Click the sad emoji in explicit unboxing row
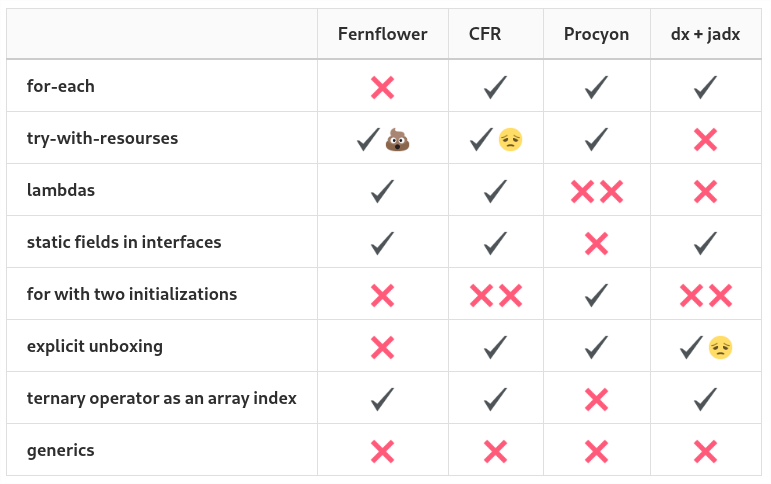771x484 pixels. pyautogui.click(x=720, y=348)
